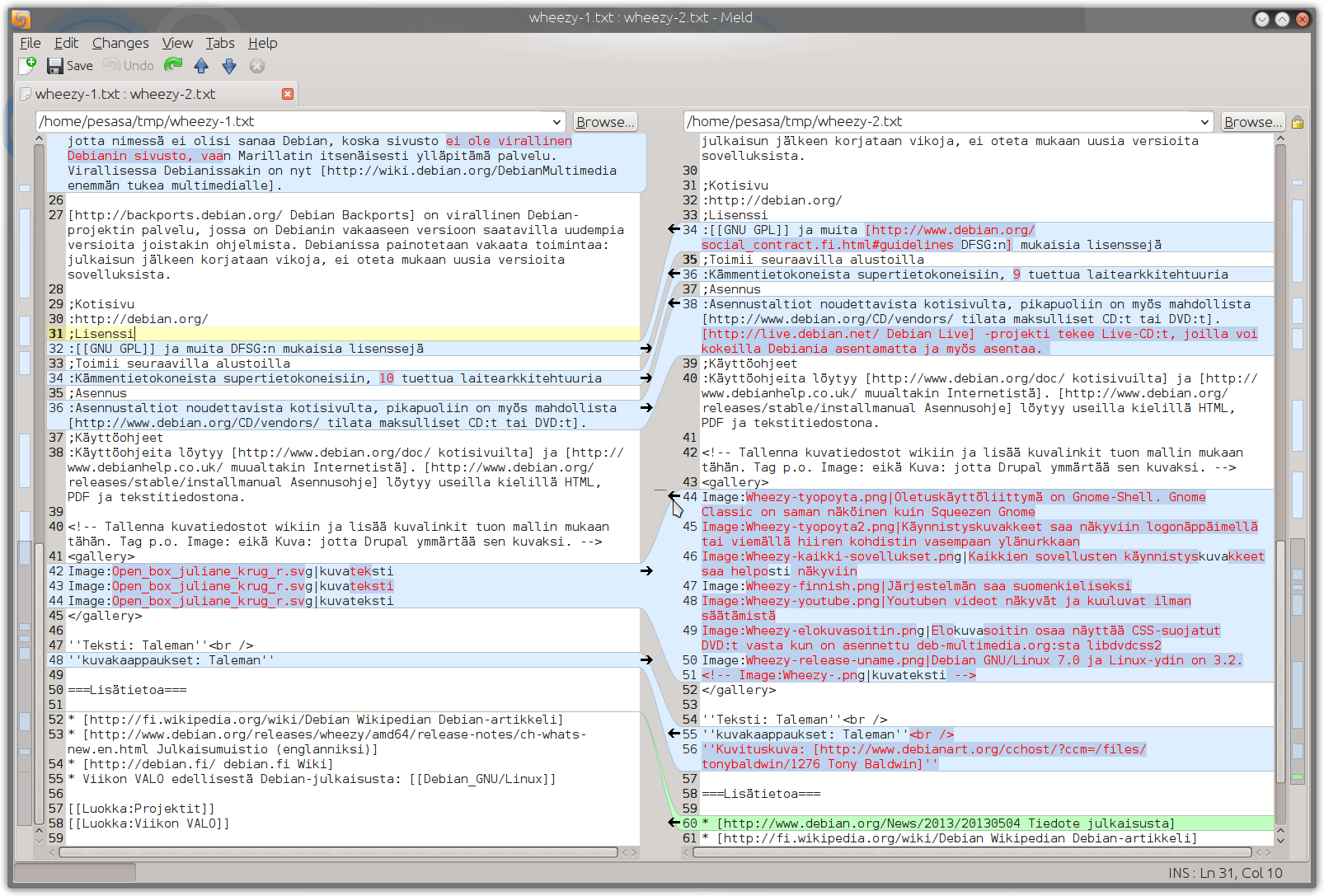Push left line 42 Image Open_box change right
Screen dimensions: 1324x896
[x=646, y=571]
